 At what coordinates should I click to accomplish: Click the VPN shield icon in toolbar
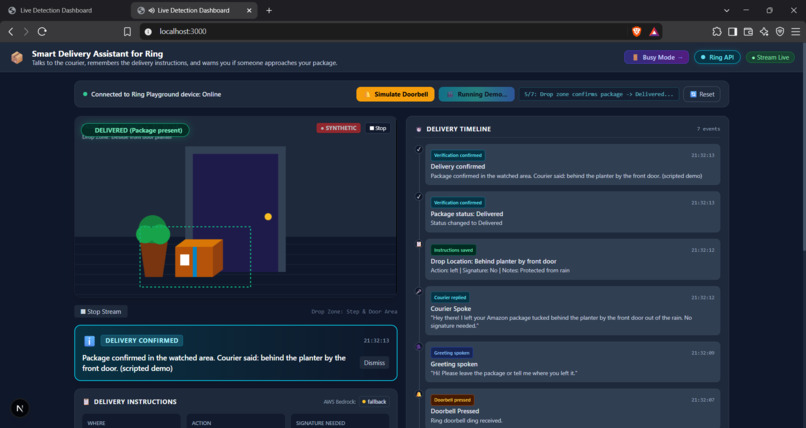pyautogui.click(x=780, y=32)
